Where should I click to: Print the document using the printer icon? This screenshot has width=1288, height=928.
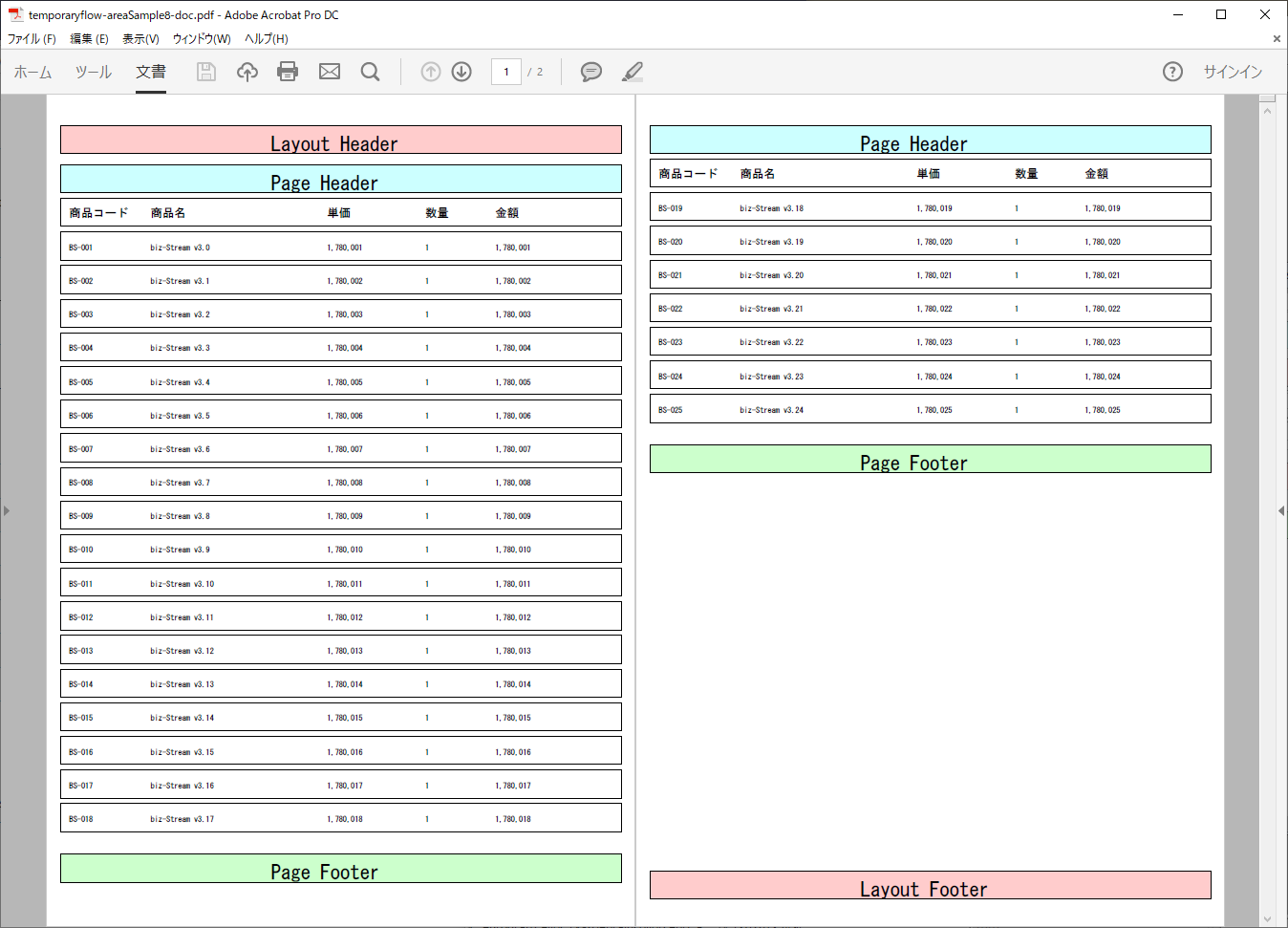pos(288,72)
